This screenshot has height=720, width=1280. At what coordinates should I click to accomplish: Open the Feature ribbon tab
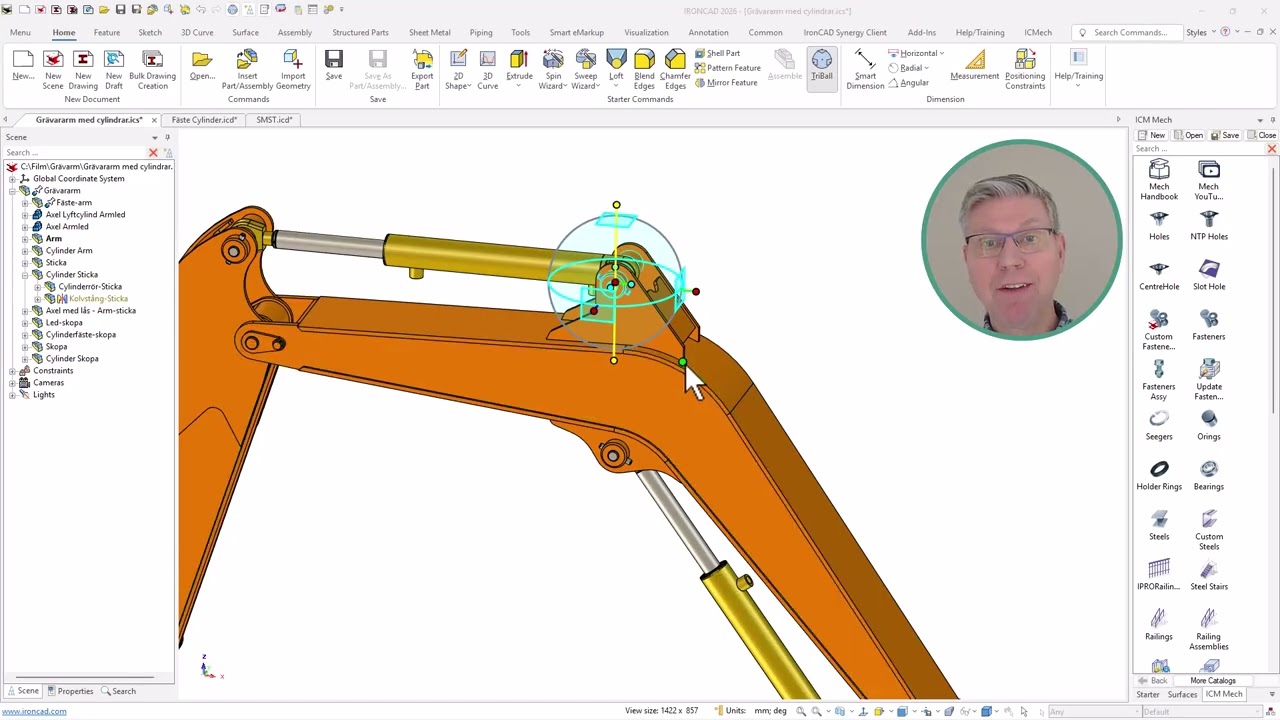(107, 32)
